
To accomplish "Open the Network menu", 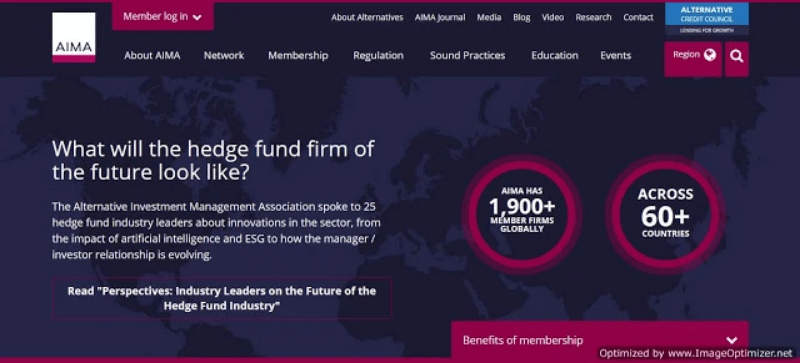I will click(x=224, y=56).
